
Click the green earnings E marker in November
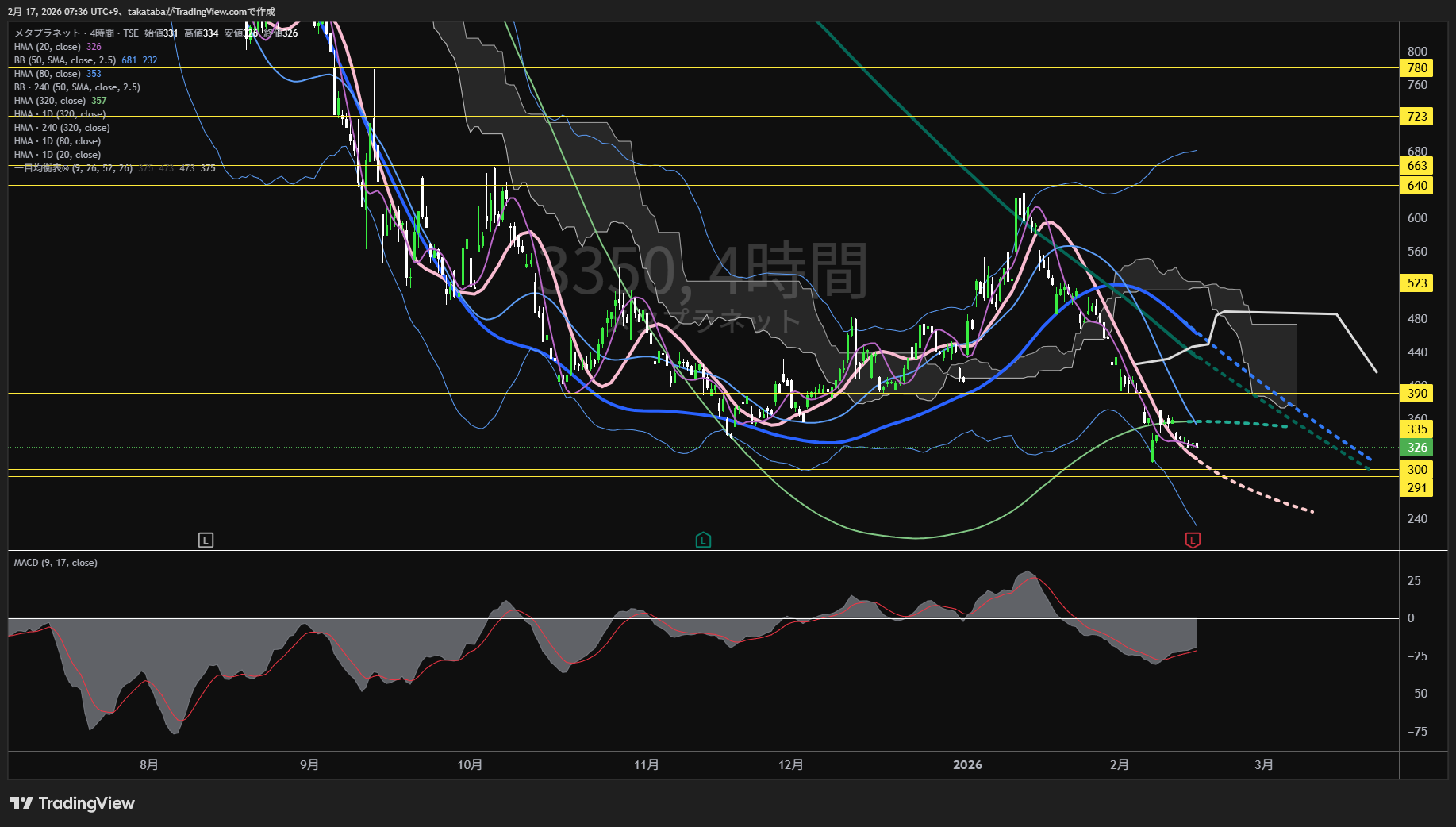coord(703,540)
